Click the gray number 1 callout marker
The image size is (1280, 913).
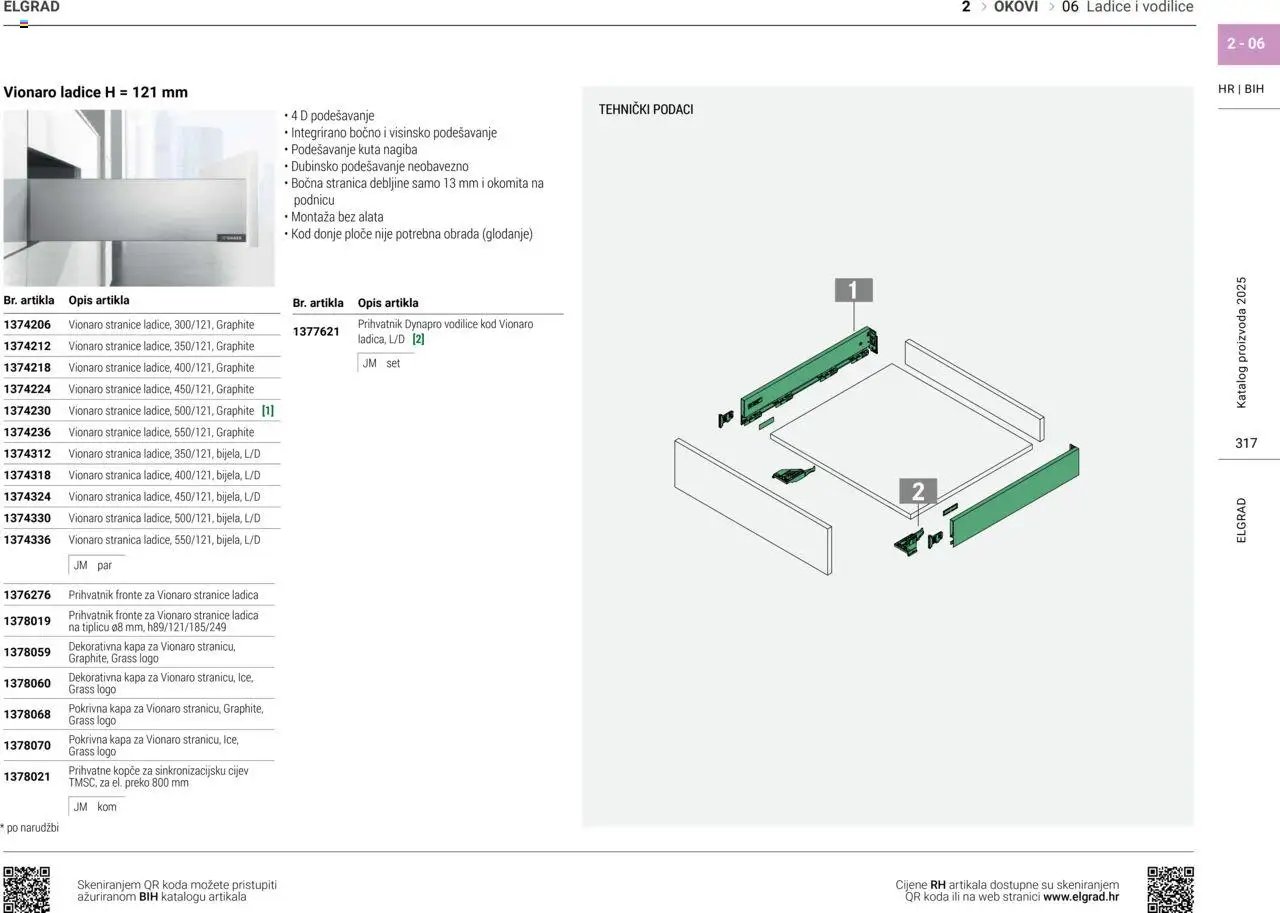pyautogui.click(x=853, y=290)
